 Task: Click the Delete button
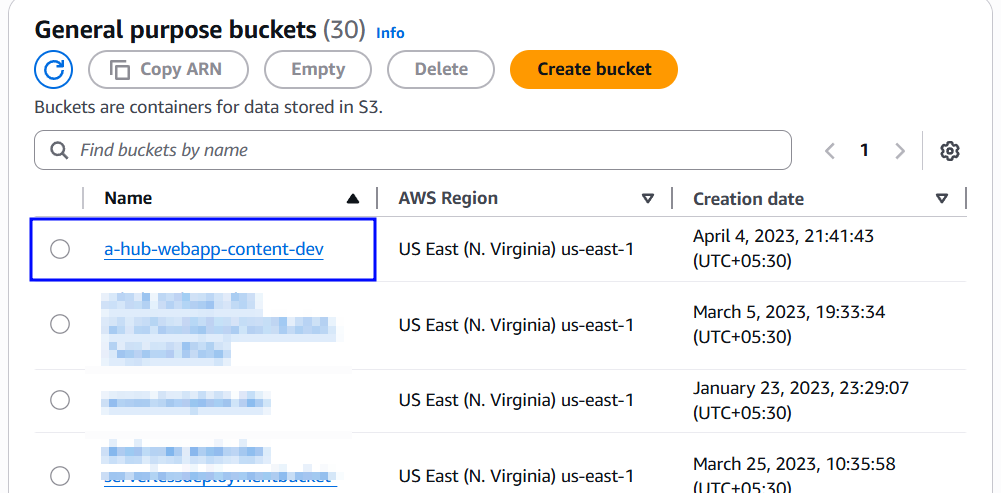441,70
